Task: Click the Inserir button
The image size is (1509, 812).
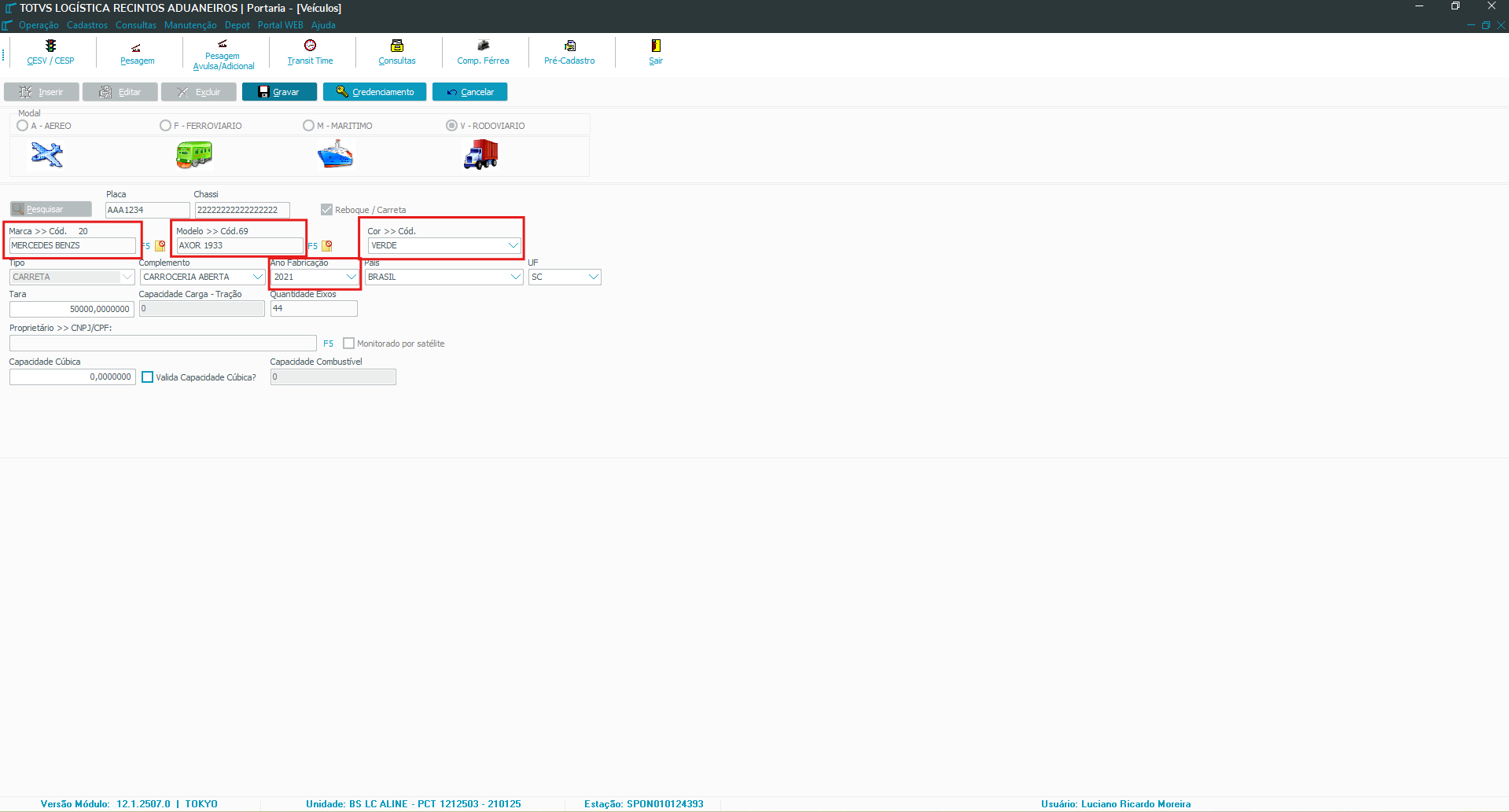Action: pyautogui.click(x=42, y=92)
